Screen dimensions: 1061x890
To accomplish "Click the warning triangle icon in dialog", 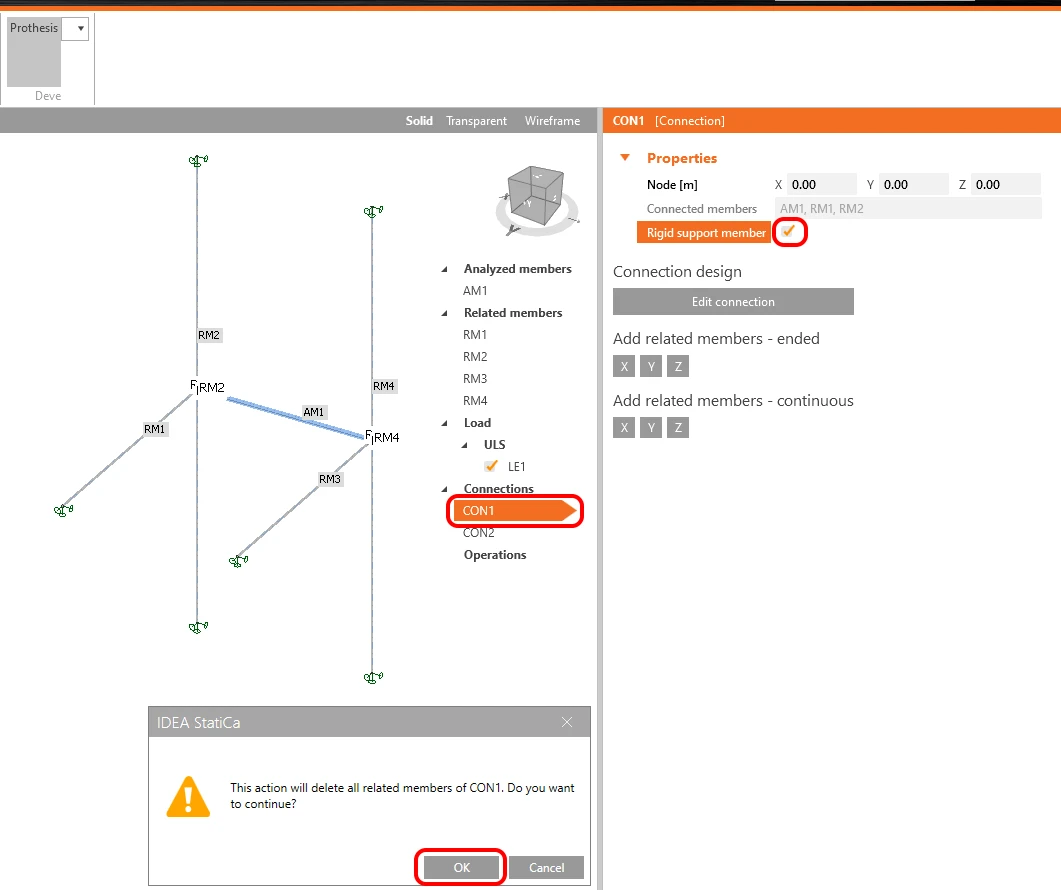I will pos(188,797).
